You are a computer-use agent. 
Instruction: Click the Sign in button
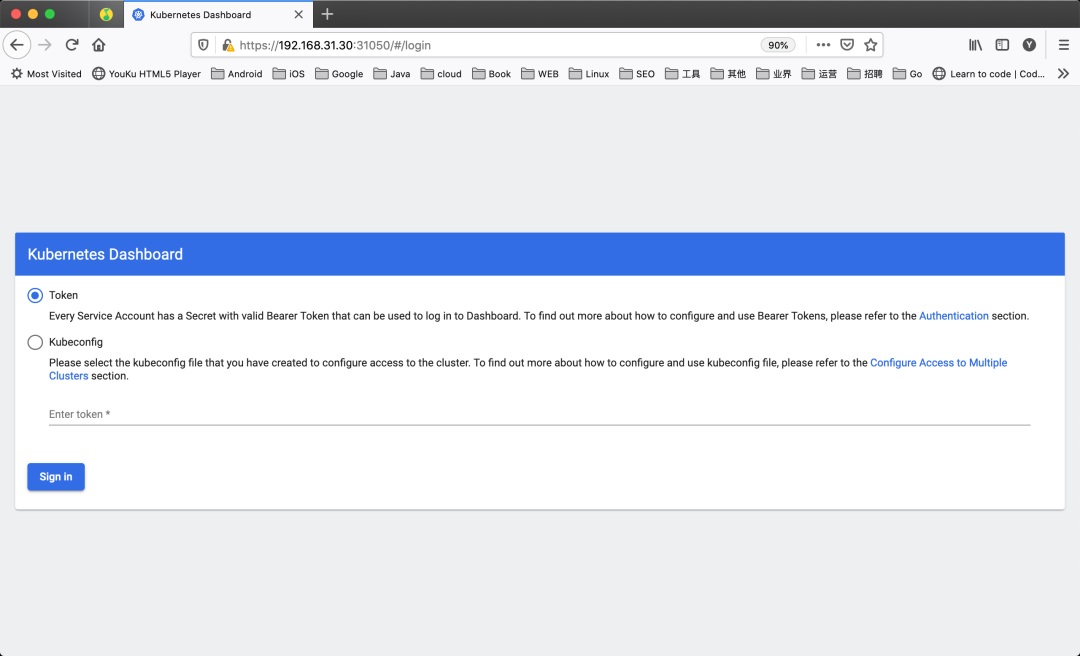coord(56,477)
